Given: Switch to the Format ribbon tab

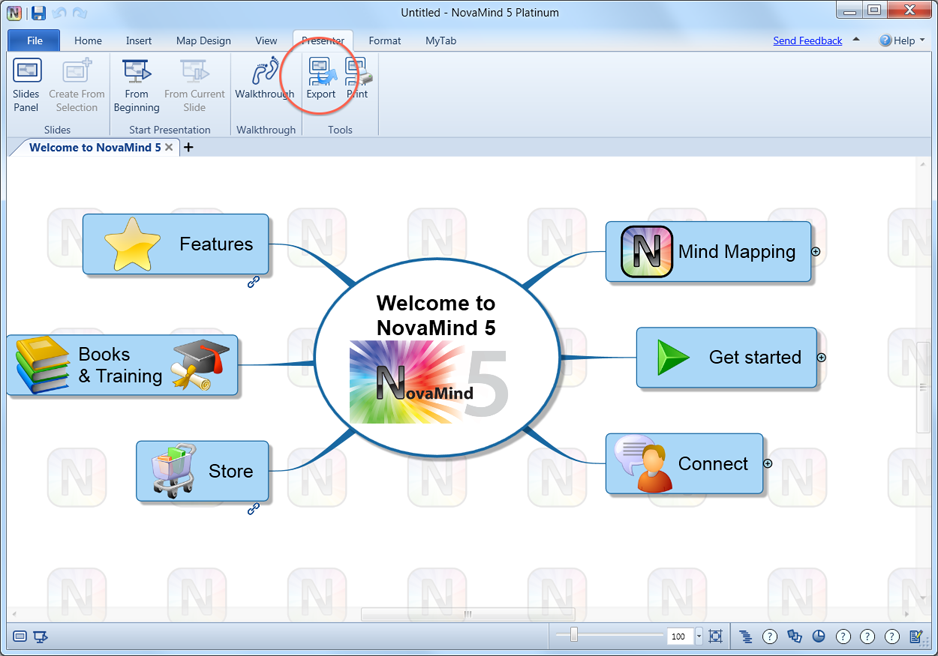Looking at the screenshot, I should [385, 41].
